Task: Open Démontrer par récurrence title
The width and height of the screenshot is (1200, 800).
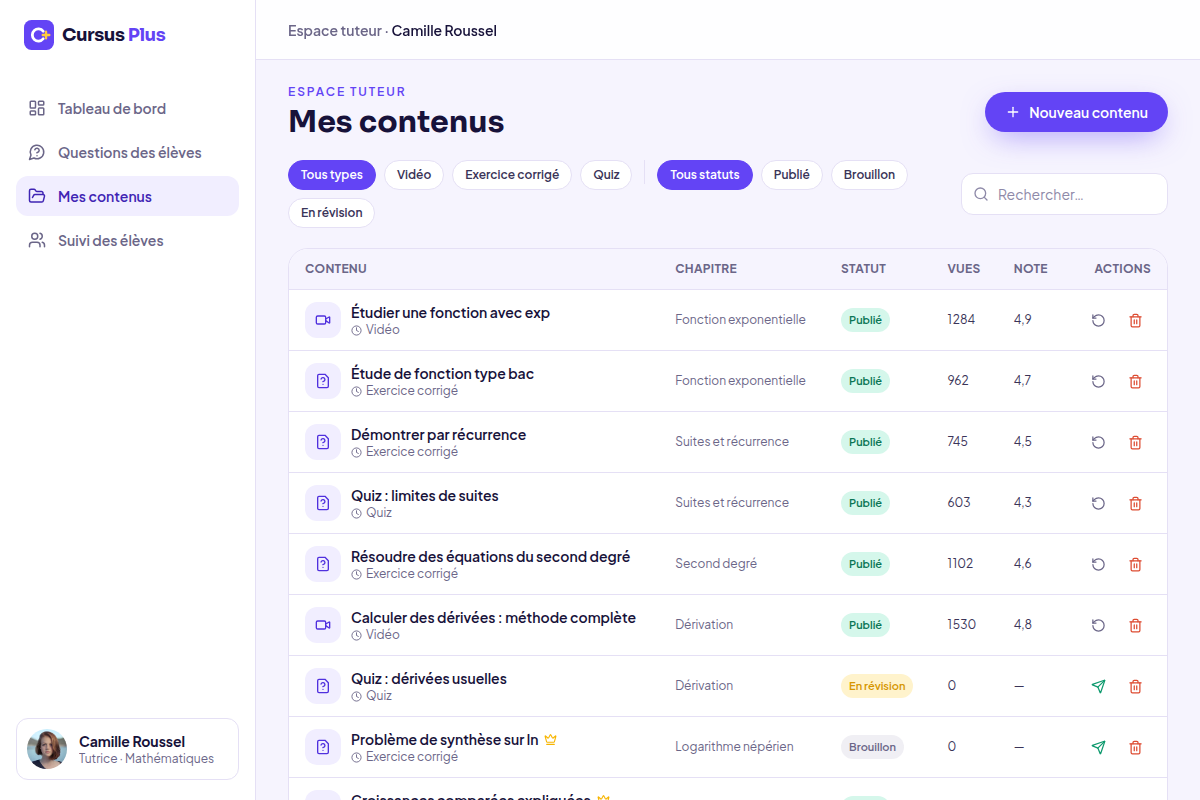Action: coord(438,434)
